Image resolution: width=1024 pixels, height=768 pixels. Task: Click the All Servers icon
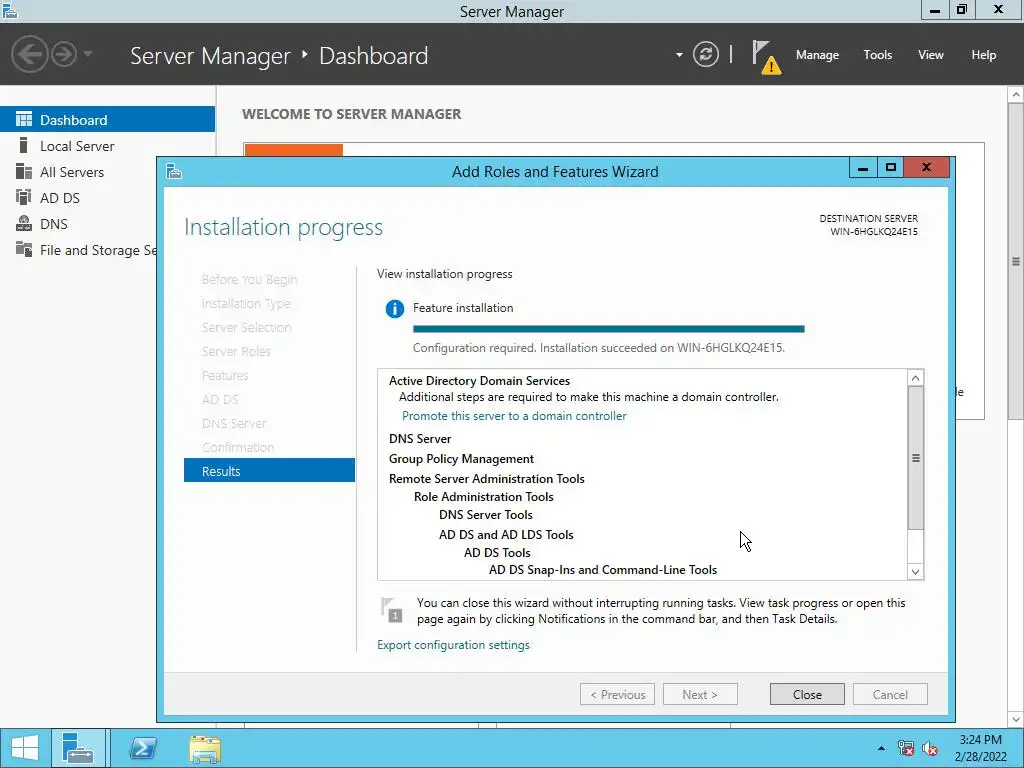click(24, 171)
